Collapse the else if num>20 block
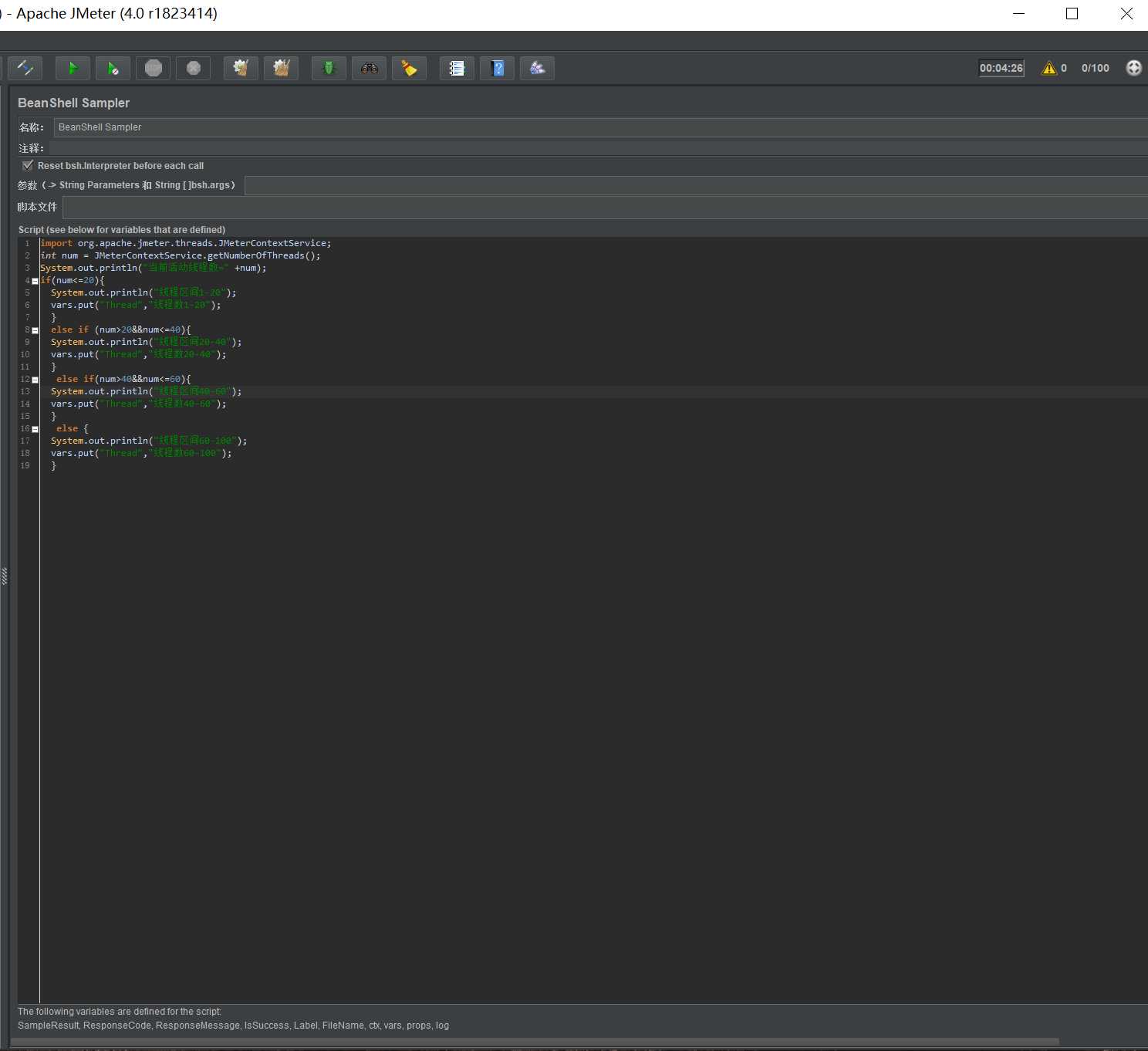This screenshot has height=1051, width=1148. (35, 330)
